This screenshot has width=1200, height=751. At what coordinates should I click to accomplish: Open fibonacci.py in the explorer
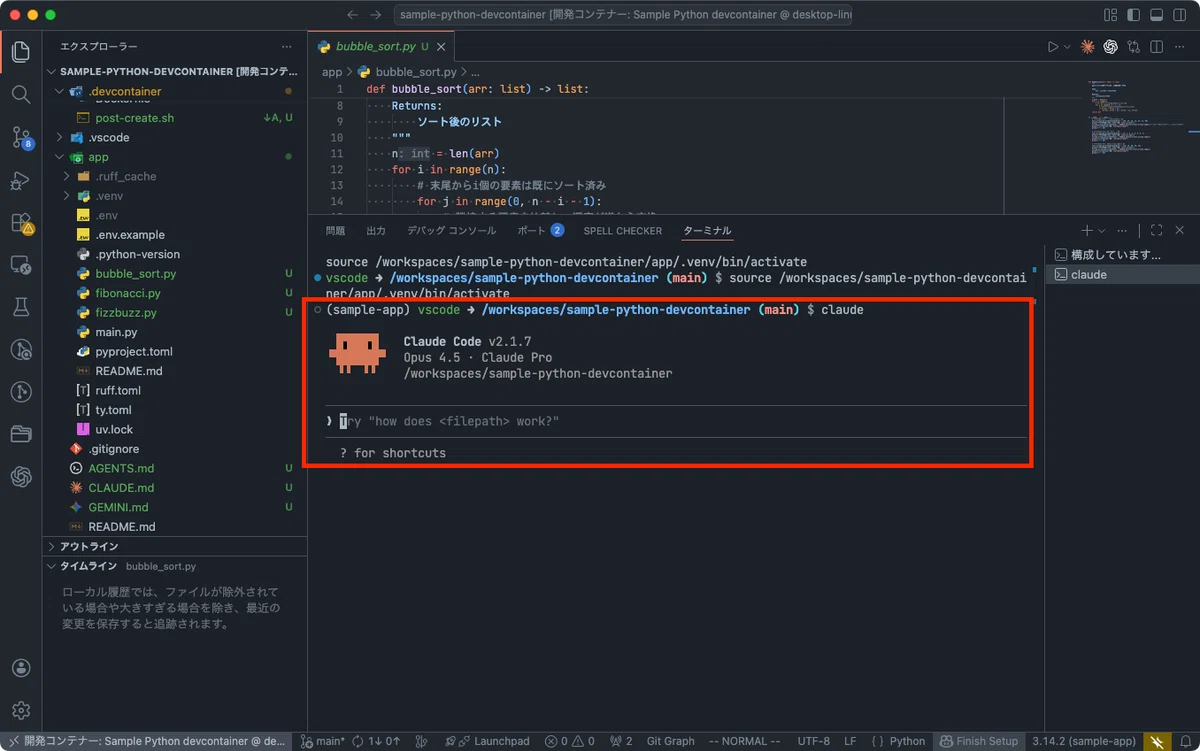[128, 293]
